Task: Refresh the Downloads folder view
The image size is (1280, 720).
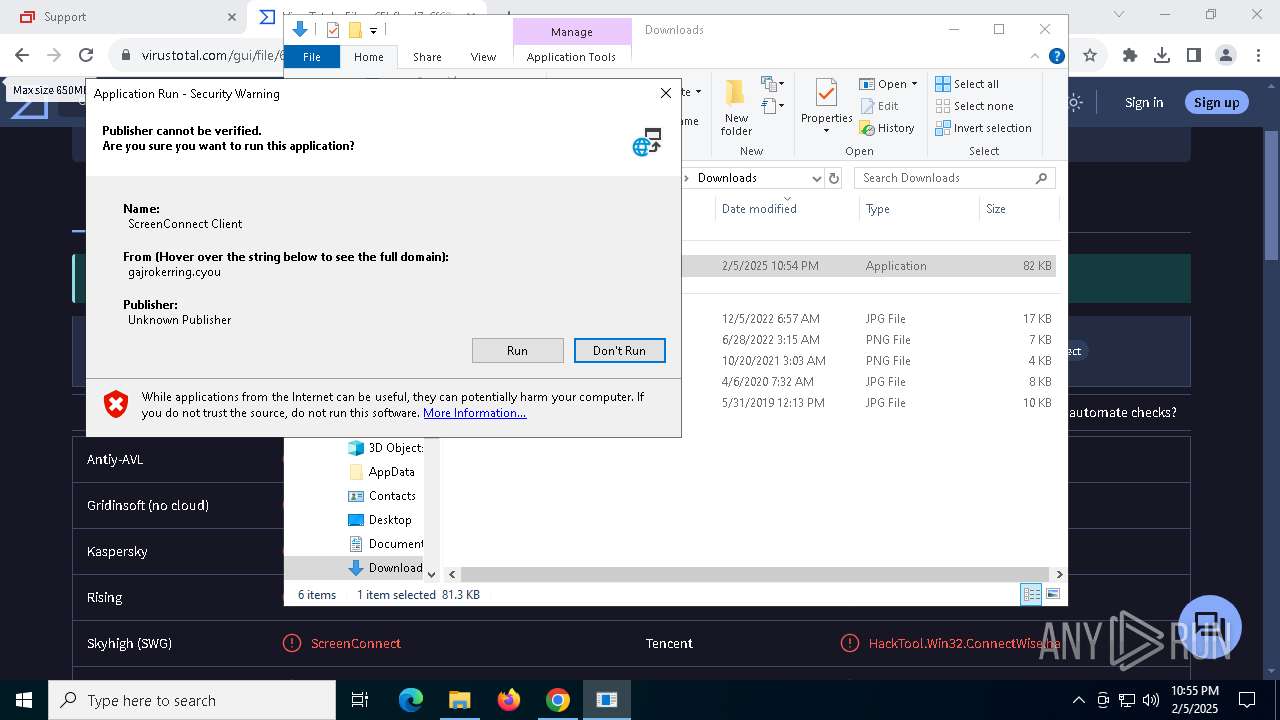Action: (835, 178)
